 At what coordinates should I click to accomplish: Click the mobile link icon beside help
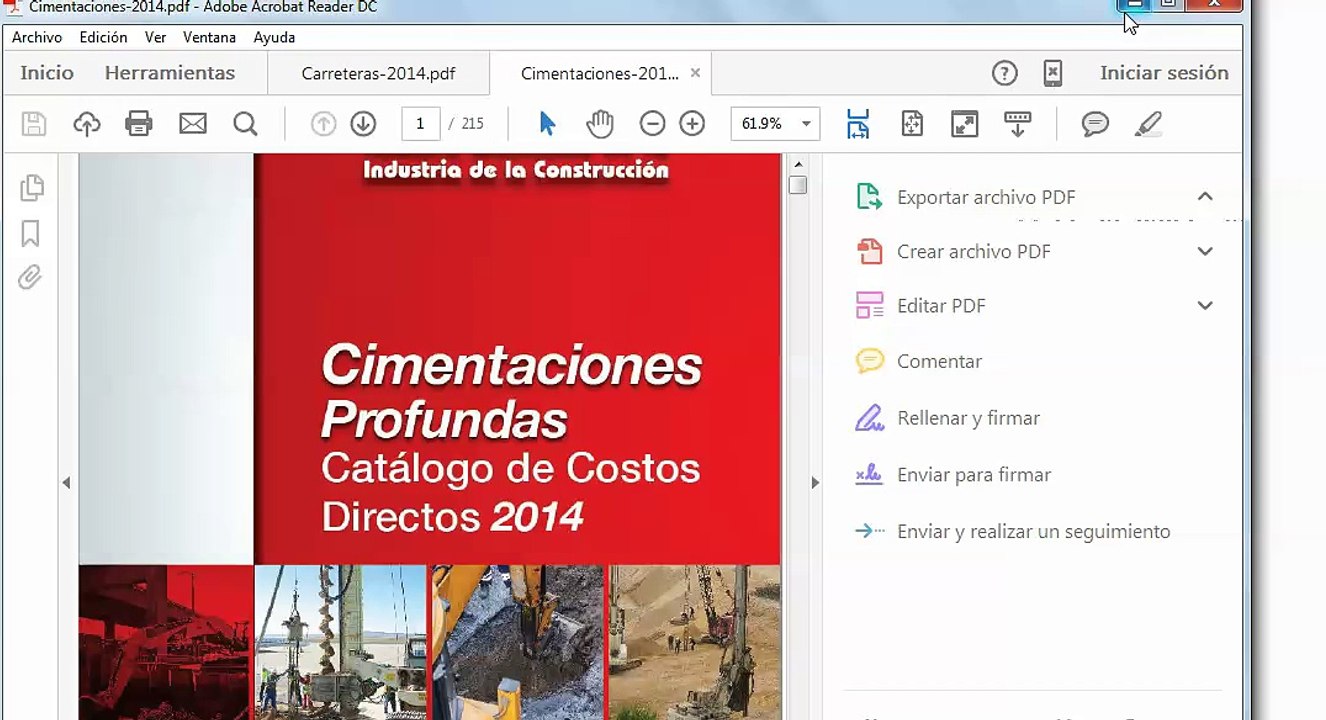point(1052,73)
